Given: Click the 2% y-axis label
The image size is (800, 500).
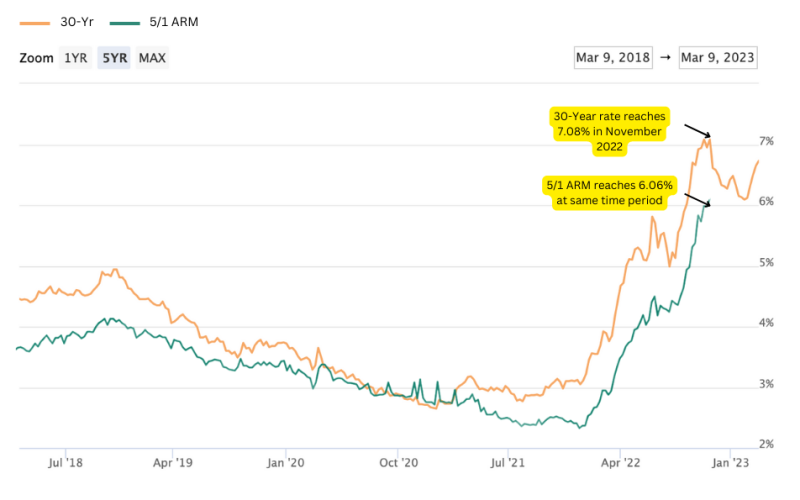Looking at the screenshot, I should coord(766,444).
